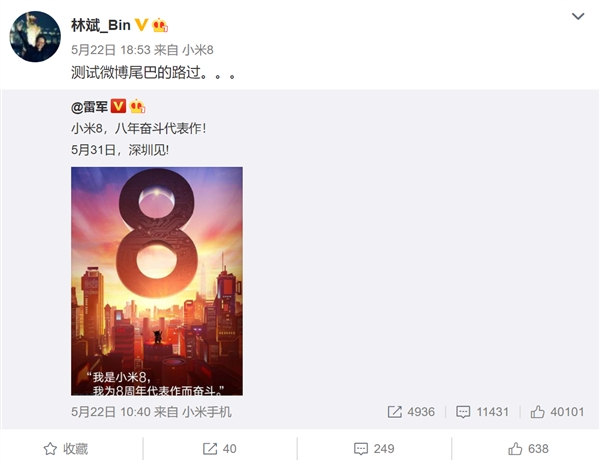Click the repost button showing 40

pyautogui.click(x=220, y=449)
